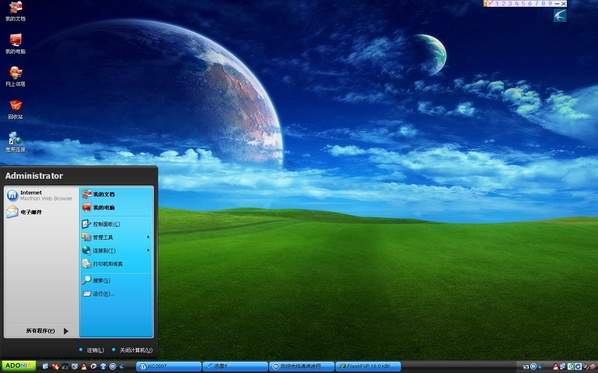Click the ADONIA start button

[x=19, y=366]
